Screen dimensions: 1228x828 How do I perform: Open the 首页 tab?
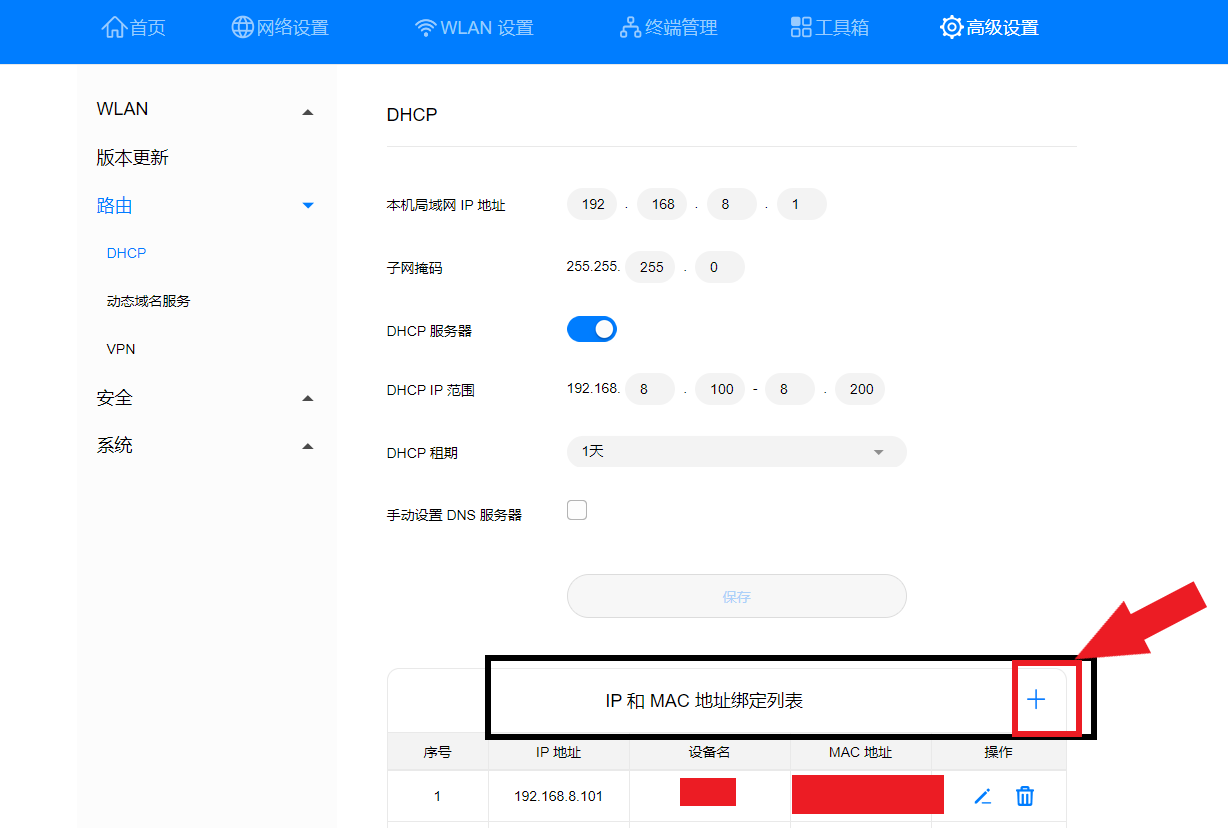[134, 28]
